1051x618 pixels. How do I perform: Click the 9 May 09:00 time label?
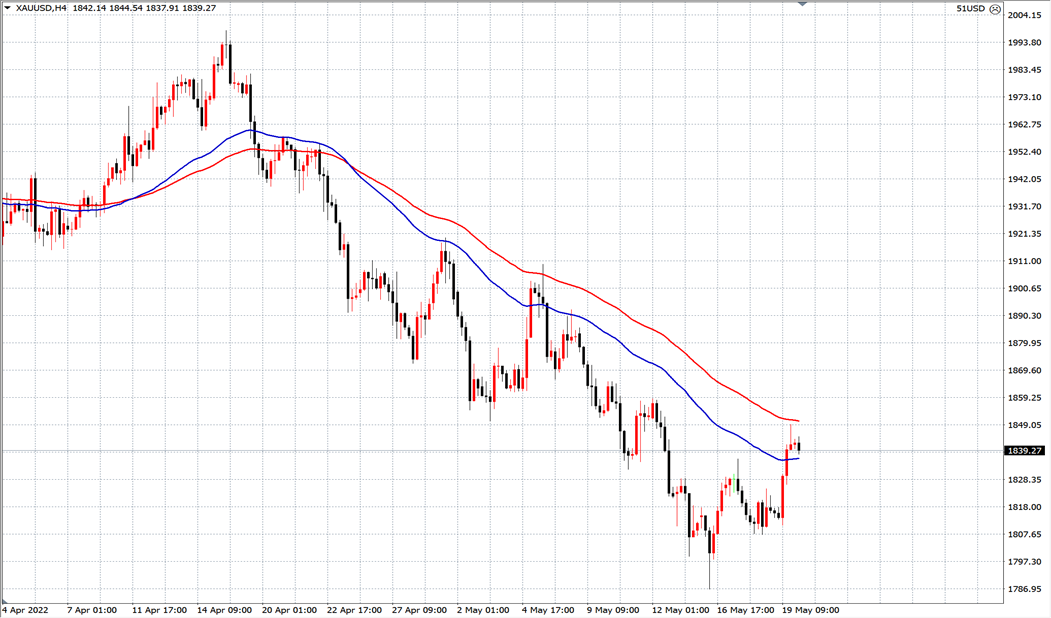613,609
